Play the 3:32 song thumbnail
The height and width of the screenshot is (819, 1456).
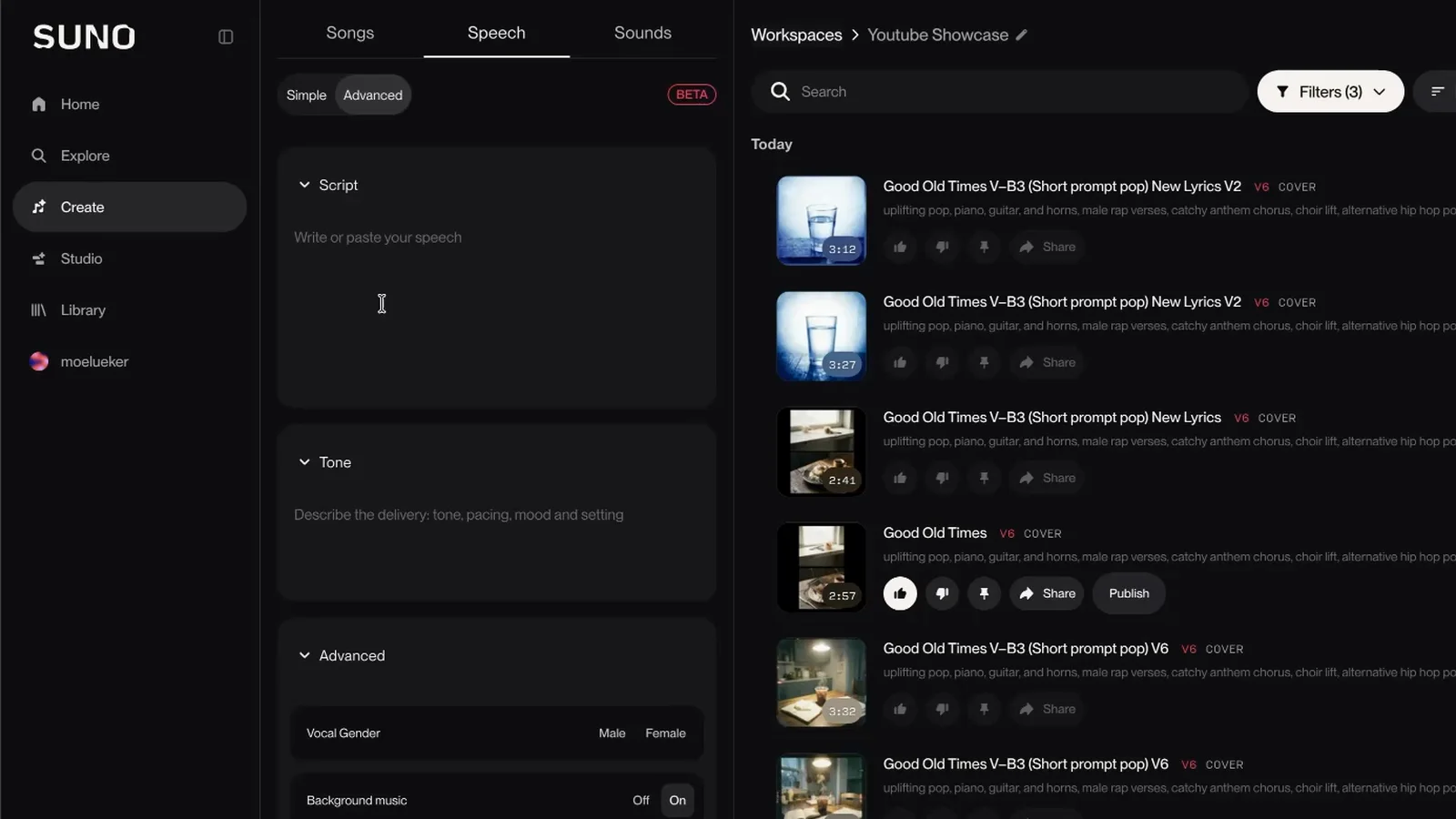821,683
